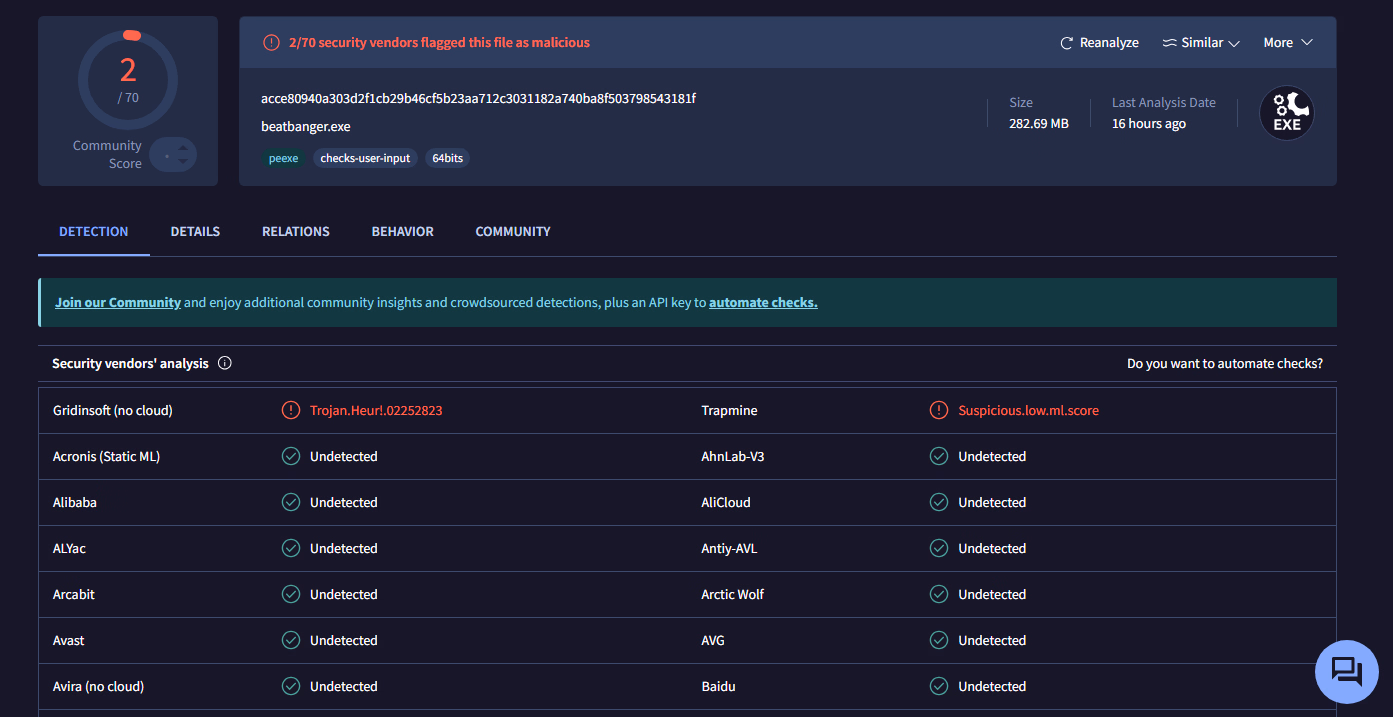Click the detection score gauge showing 2/70
The height and width of the screenshot is (717, 1393).
(x=128, y=80)
